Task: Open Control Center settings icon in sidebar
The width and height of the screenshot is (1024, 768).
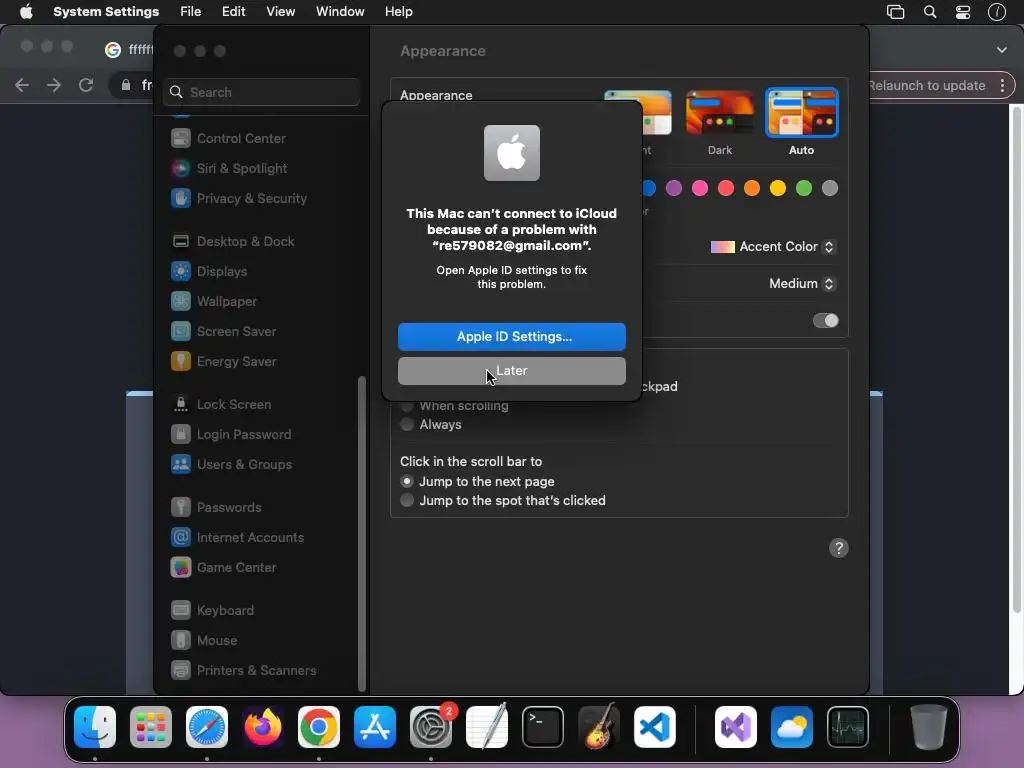Action: click(181, 138)
